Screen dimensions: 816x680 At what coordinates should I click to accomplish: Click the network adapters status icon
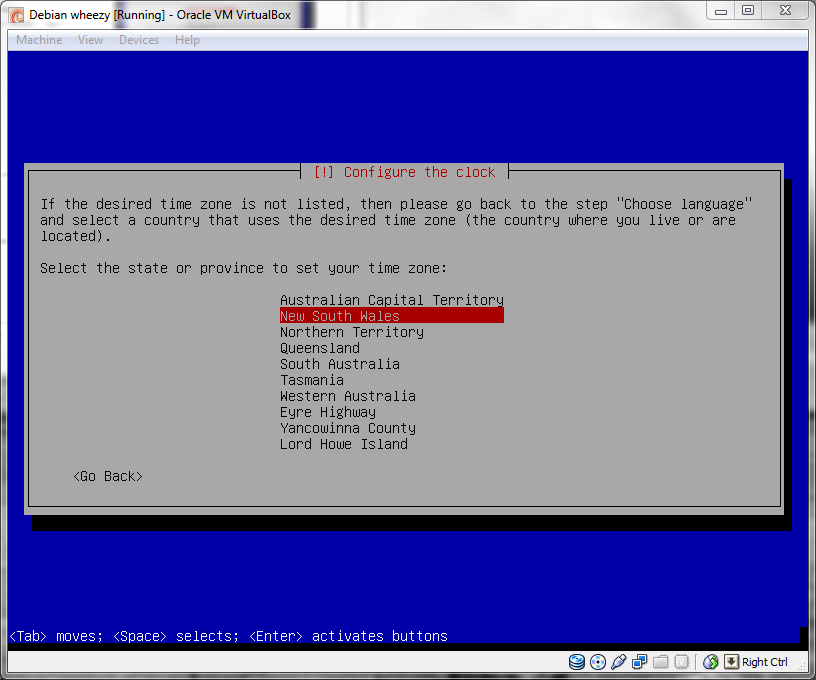click(x=640, y=662)
